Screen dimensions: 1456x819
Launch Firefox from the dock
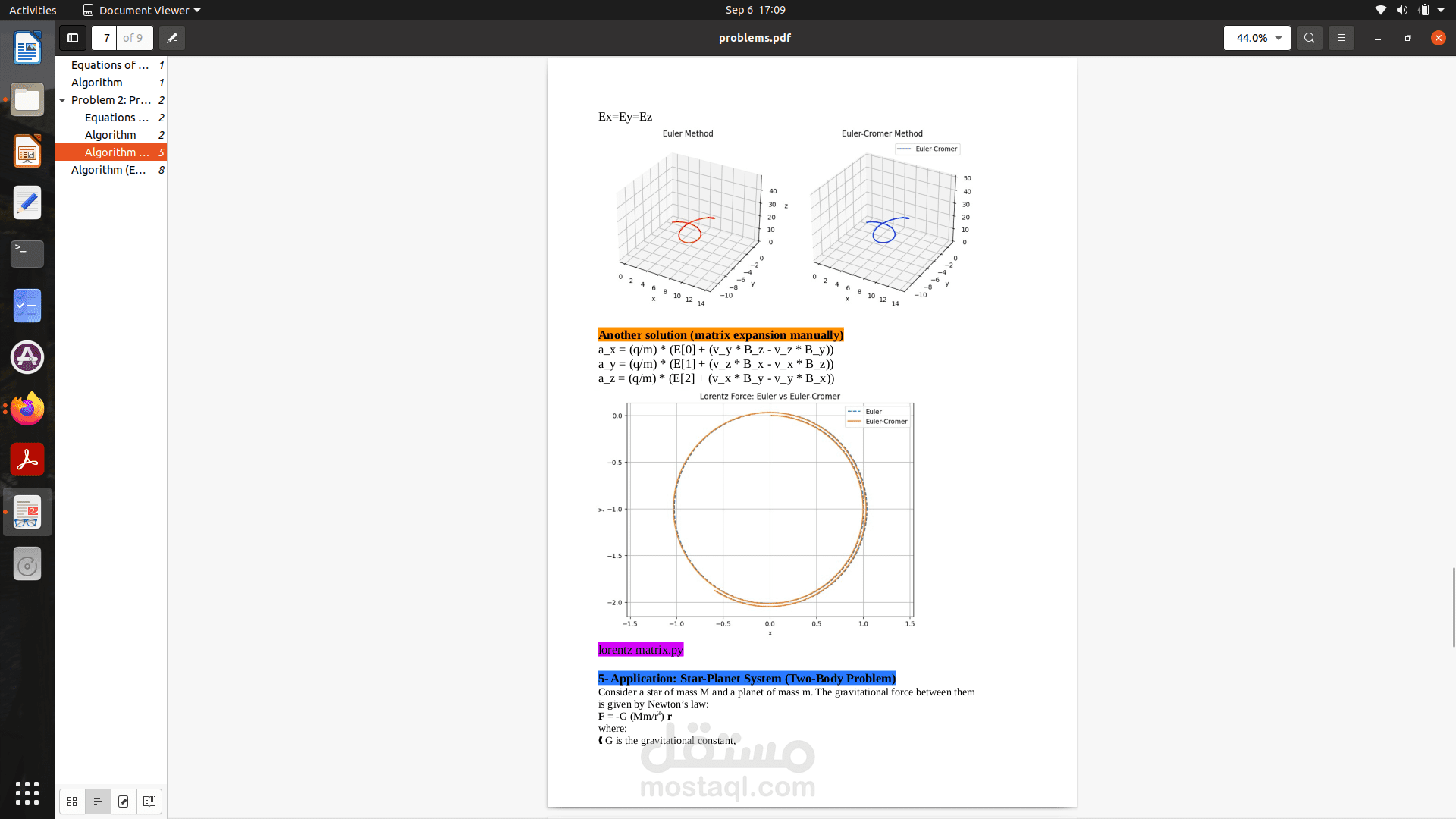[x=27, y=409]
